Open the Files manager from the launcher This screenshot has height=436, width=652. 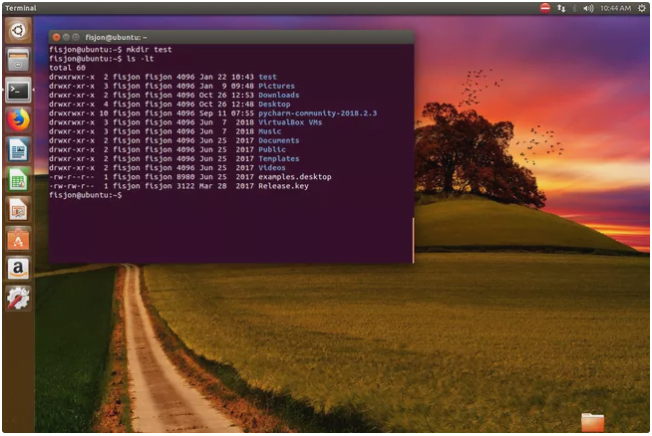coord(18,60)
